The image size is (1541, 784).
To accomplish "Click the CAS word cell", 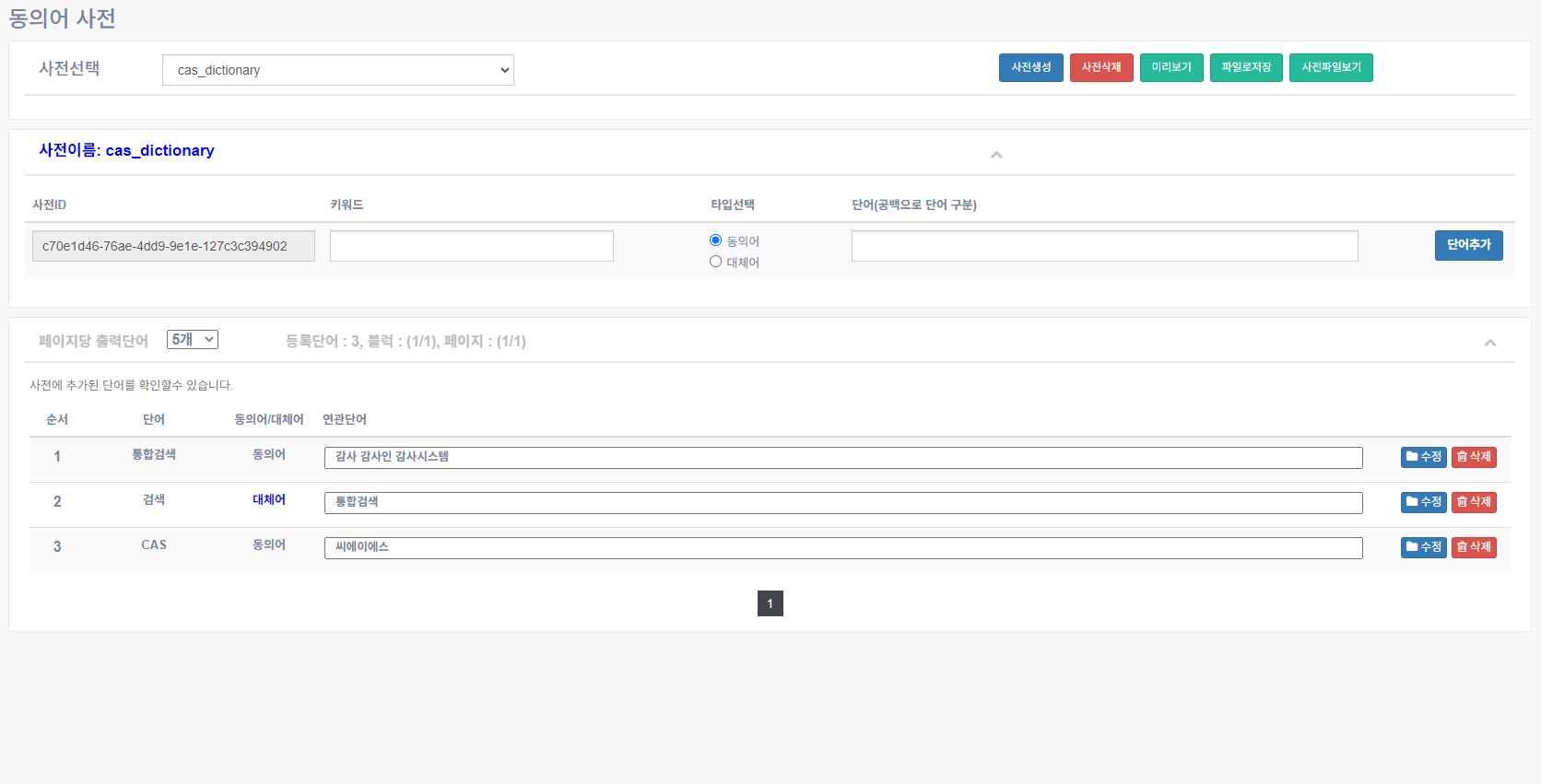I will coord(154,544).
